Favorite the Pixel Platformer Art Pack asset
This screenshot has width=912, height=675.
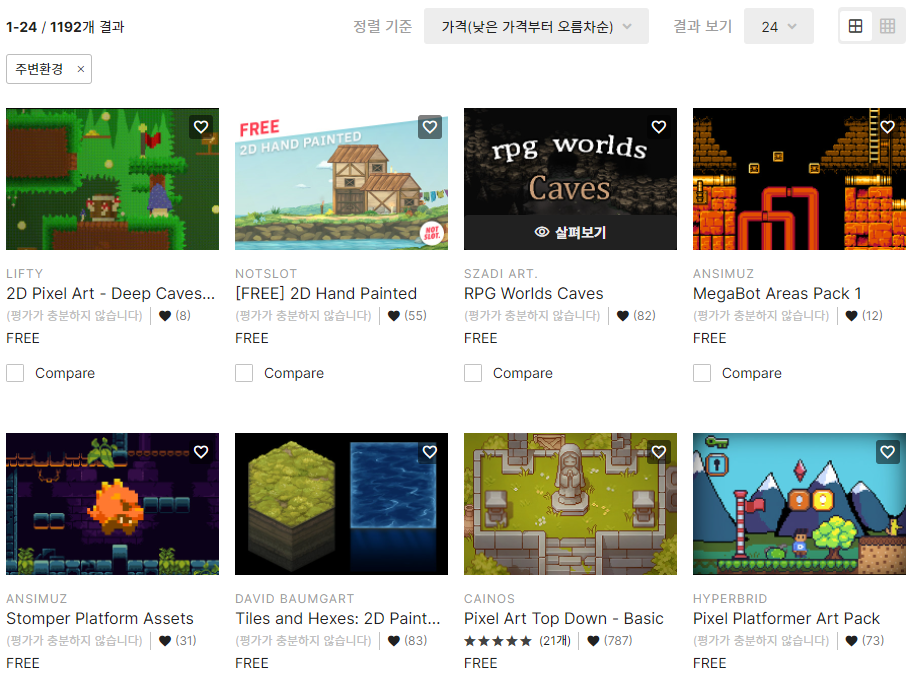coord(888,452)
